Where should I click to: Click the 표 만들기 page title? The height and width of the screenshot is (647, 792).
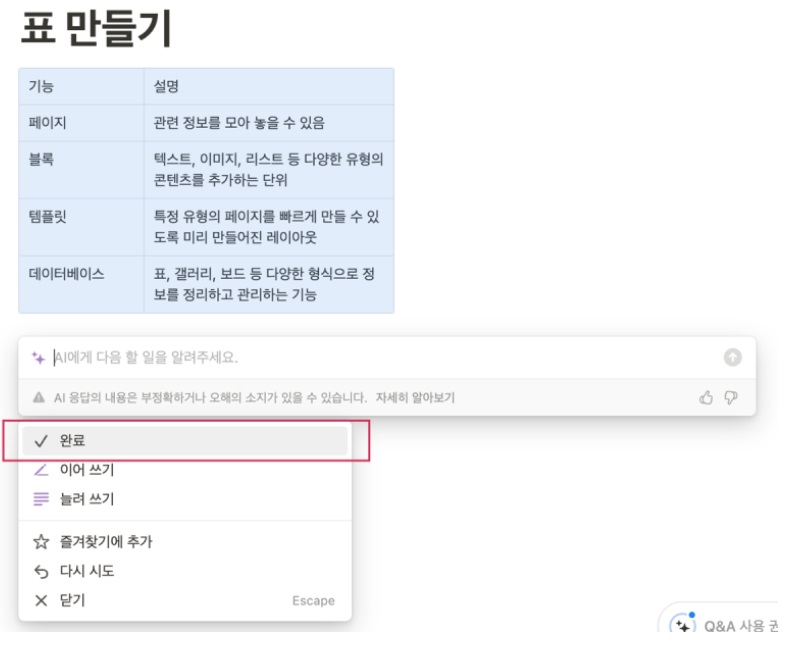click(x=96, y=28)
